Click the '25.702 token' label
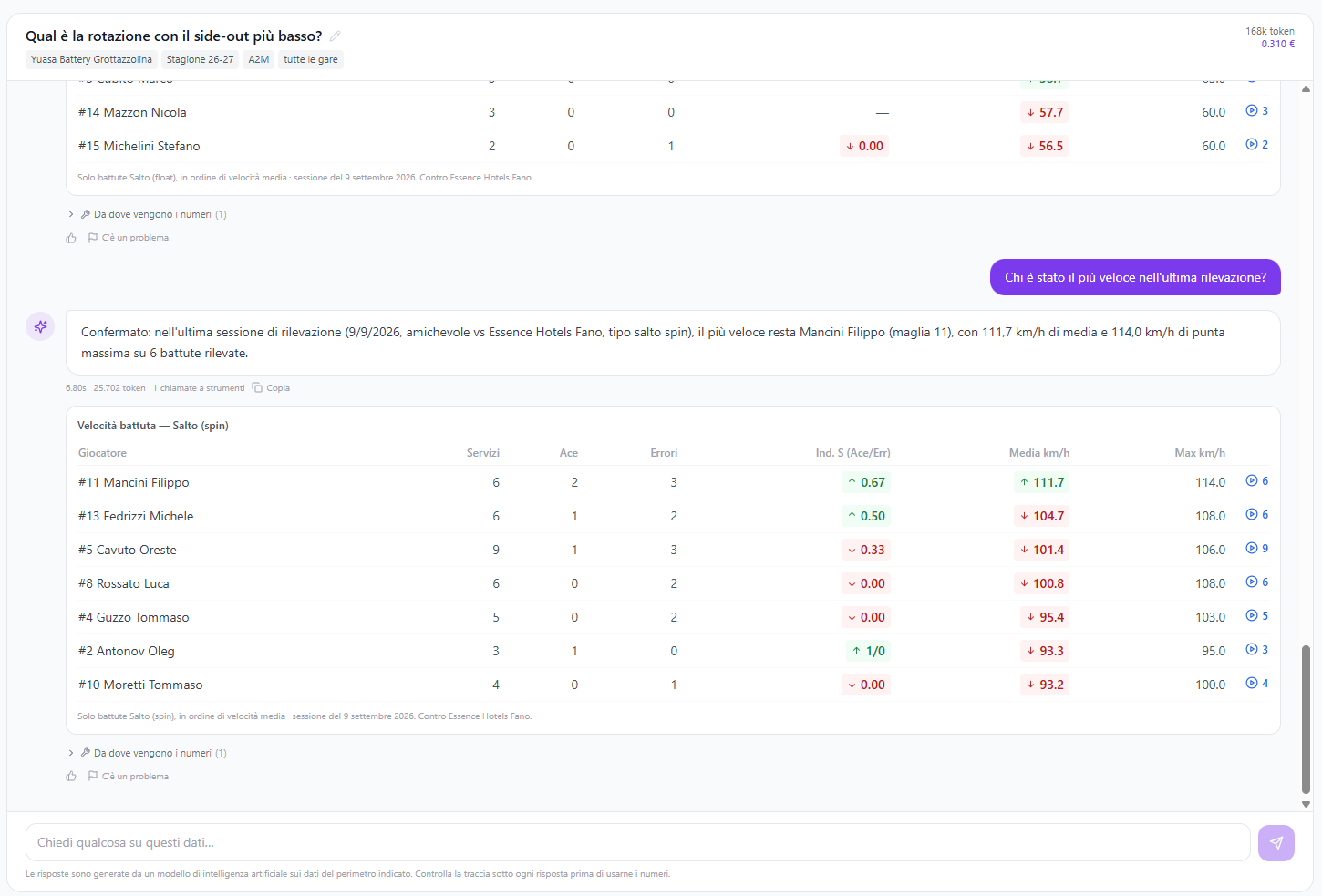Image resolution: width=1322 pixels, height=896 pixels. click(x=119, y=388)
